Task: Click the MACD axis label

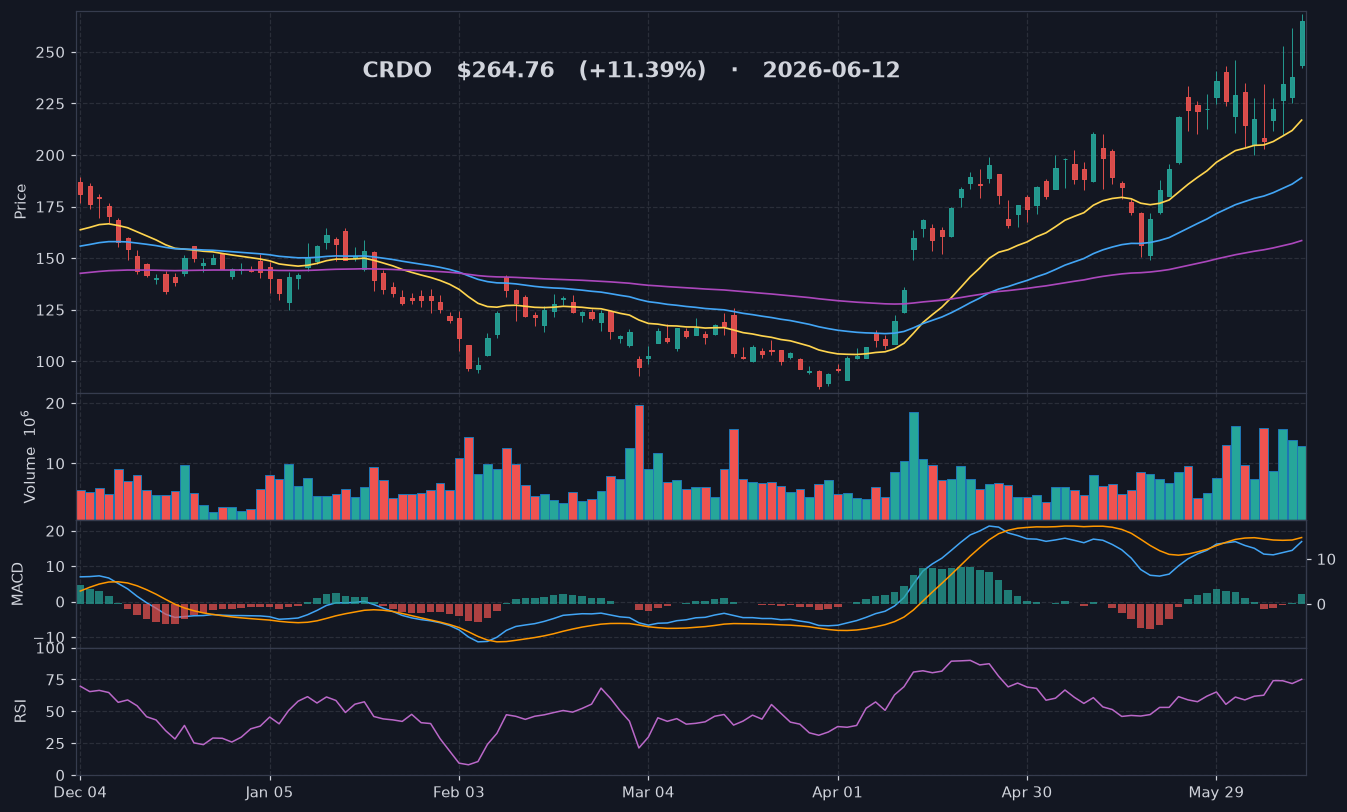Action: [x=18, y=584]
